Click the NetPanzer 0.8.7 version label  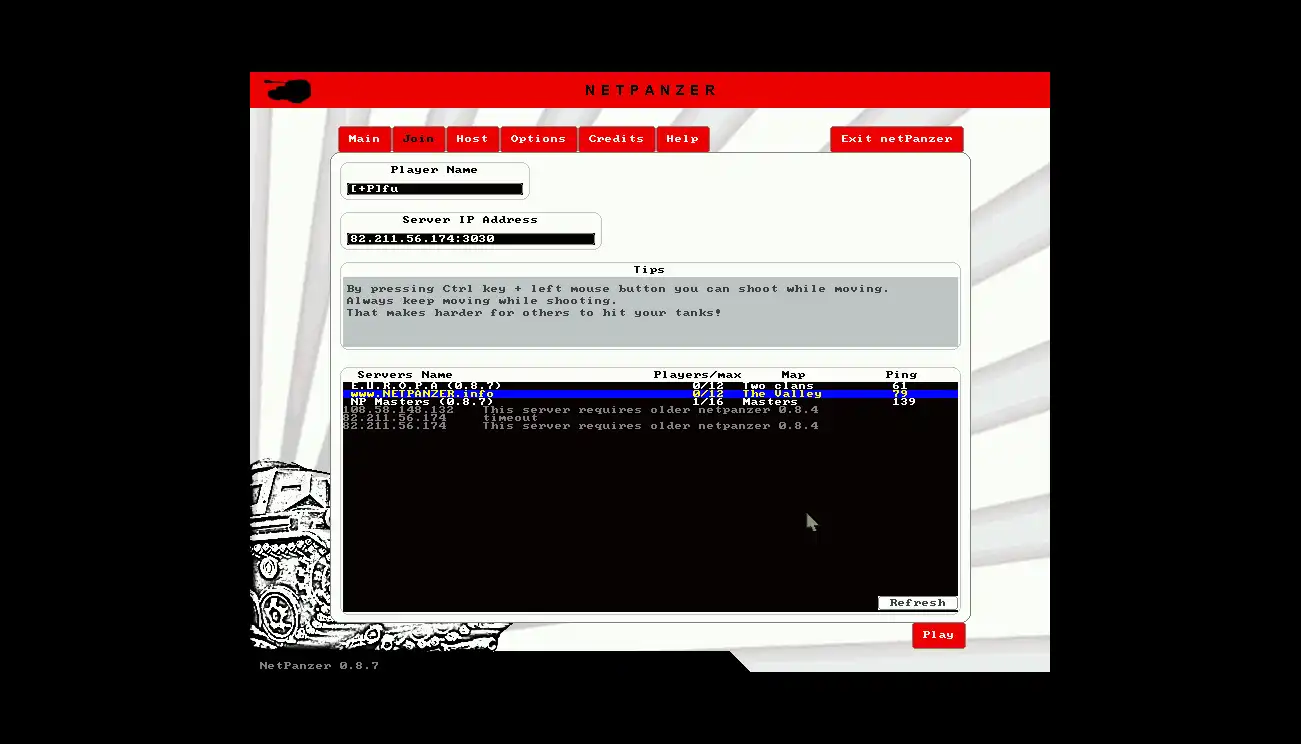pyautogui.click(x=319, y=666)
